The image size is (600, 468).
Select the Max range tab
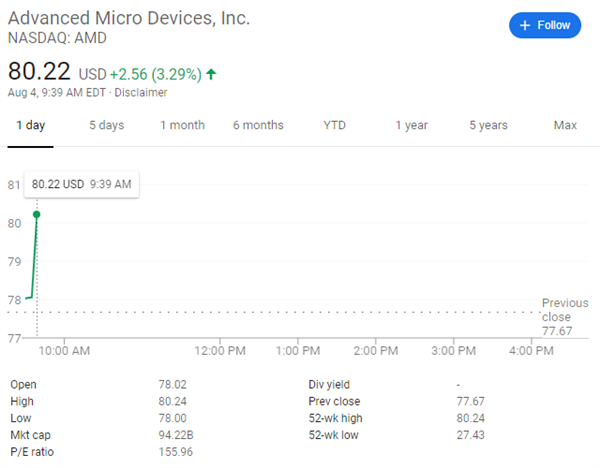tap(565, 125)
